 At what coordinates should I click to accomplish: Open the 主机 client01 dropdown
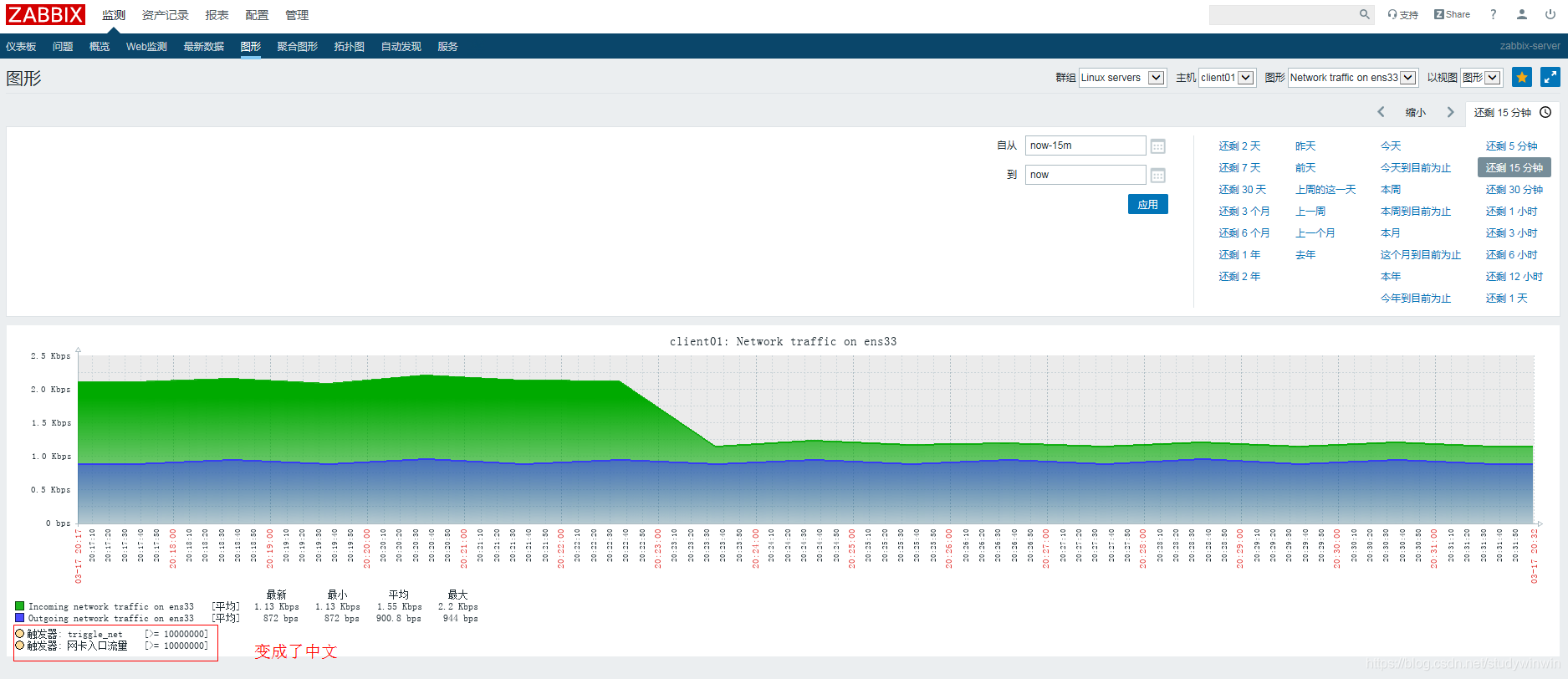tap(1227, 78)
